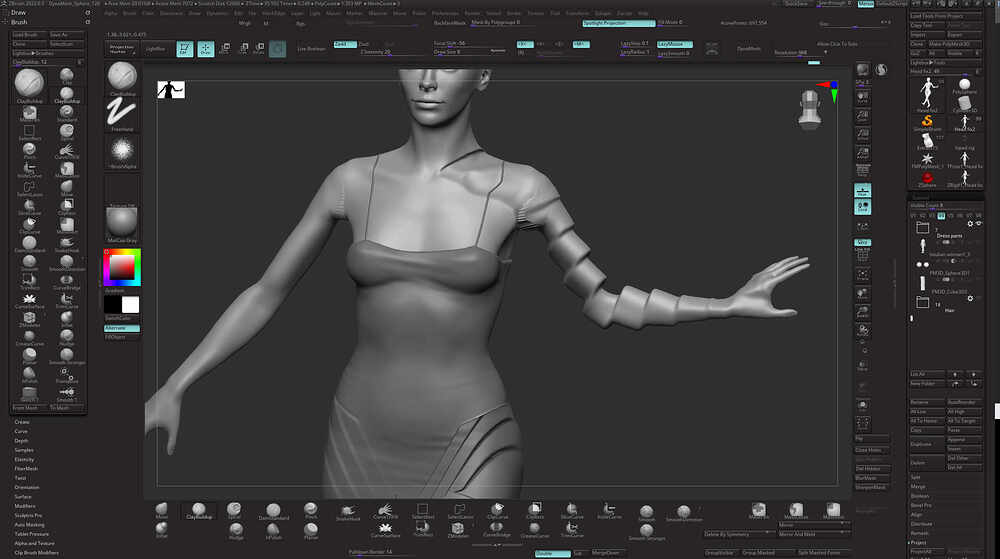This screenshot has width=1000, height=559.
Task: Click the QuickSave button
Action: 796,4
